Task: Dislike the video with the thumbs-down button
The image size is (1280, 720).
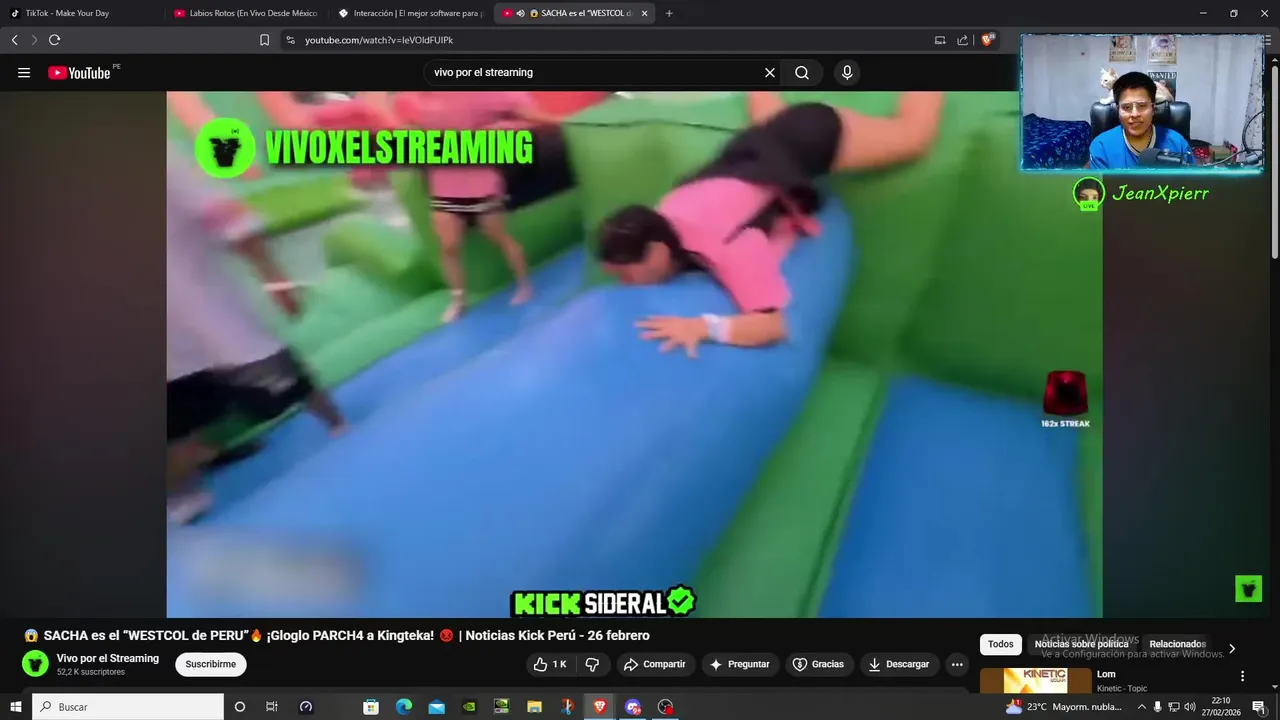Action: click(592, 664)
